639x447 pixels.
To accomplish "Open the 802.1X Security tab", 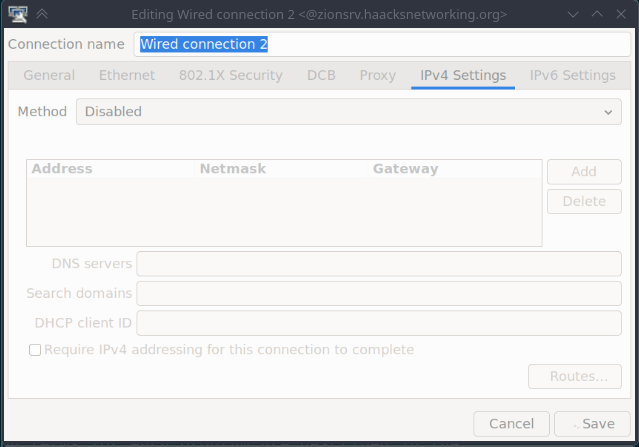I will point(231,75).
